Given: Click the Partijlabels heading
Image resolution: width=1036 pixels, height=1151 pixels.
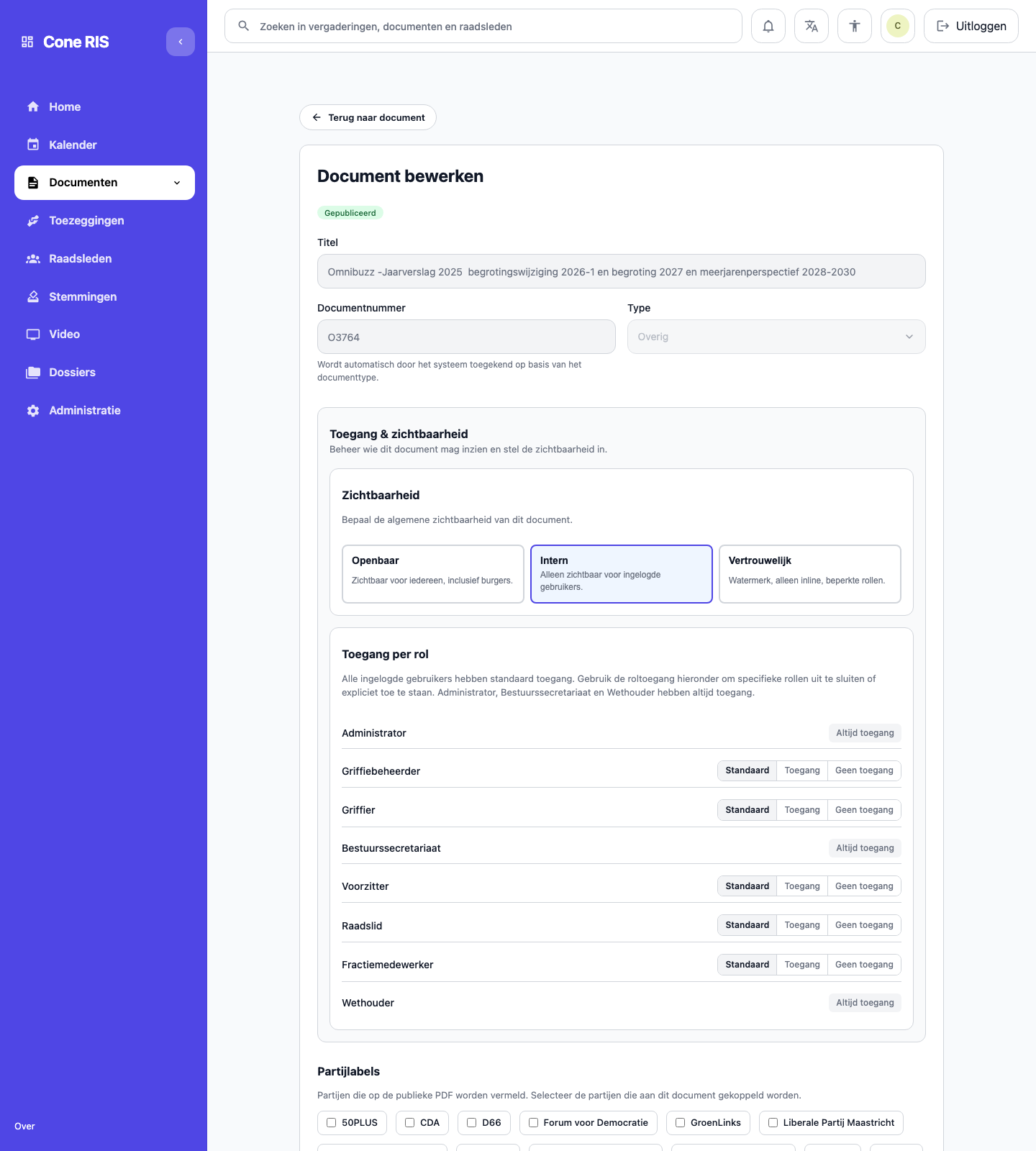Looking at the screenshot, I should tap(348, 1071).
